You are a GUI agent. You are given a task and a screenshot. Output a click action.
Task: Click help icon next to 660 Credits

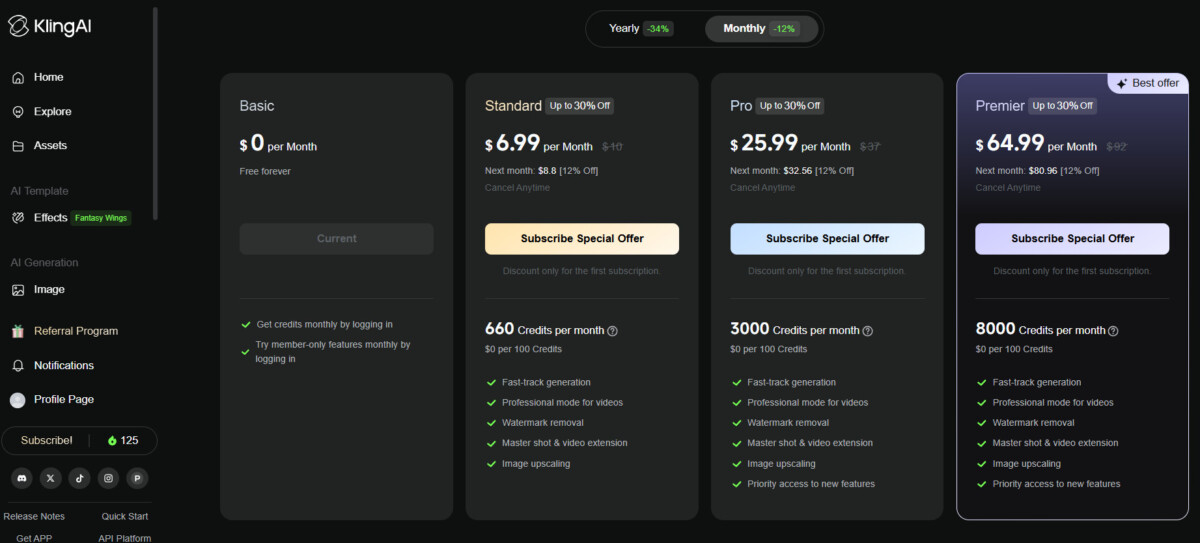pos(613,331)
